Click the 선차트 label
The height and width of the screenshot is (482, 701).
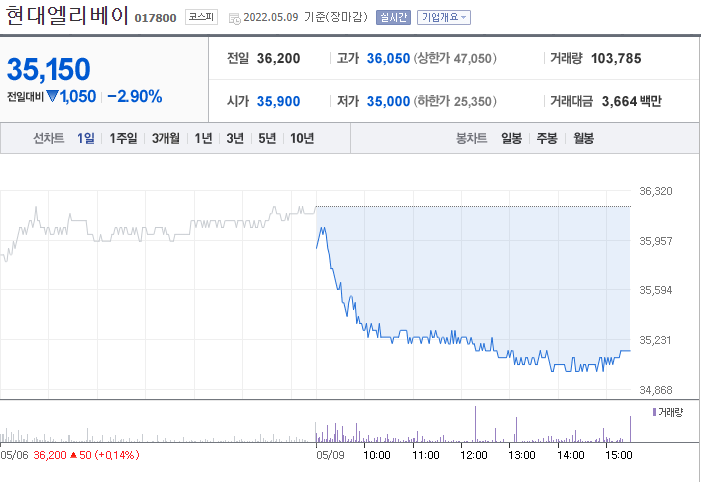tap(48, 138)
